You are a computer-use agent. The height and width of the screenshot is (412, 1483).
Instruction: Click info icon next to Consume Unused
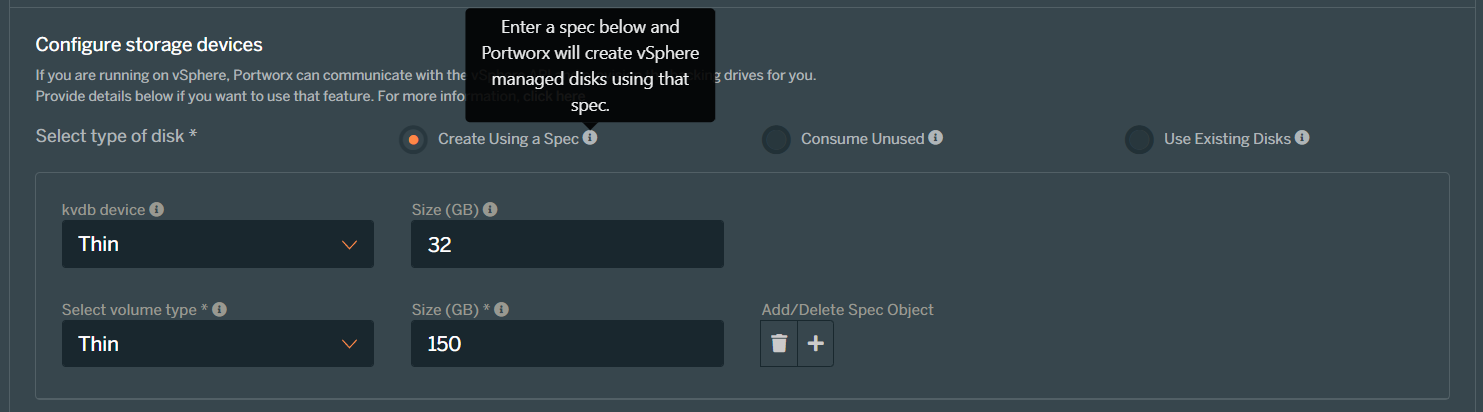click(935, 138)
